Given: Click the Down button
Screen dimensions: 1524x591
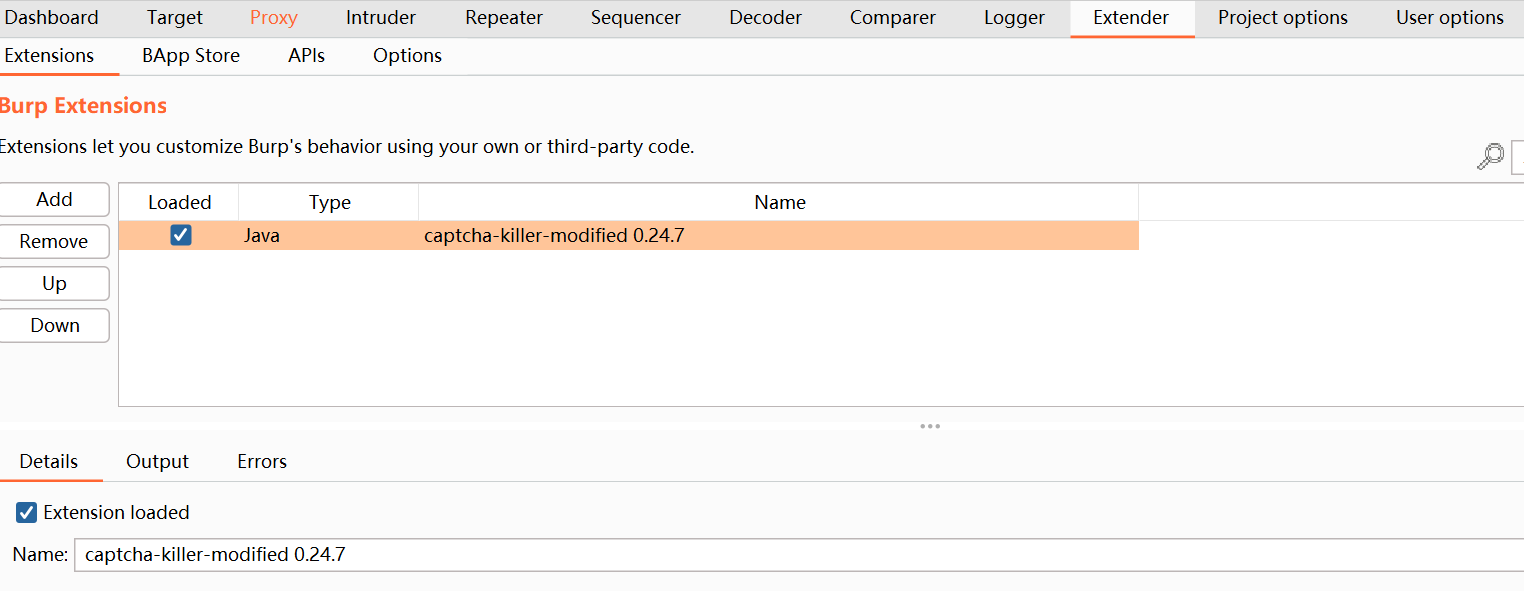Looking at the screenshot, I should tap(54, 326).
